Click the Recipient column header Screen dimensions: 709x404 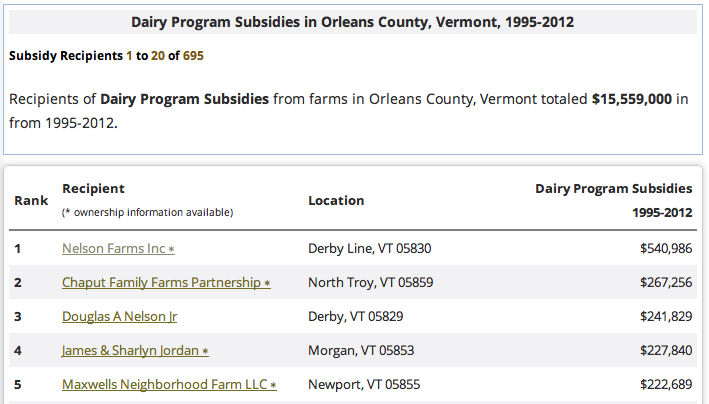(x=93, y=188)
